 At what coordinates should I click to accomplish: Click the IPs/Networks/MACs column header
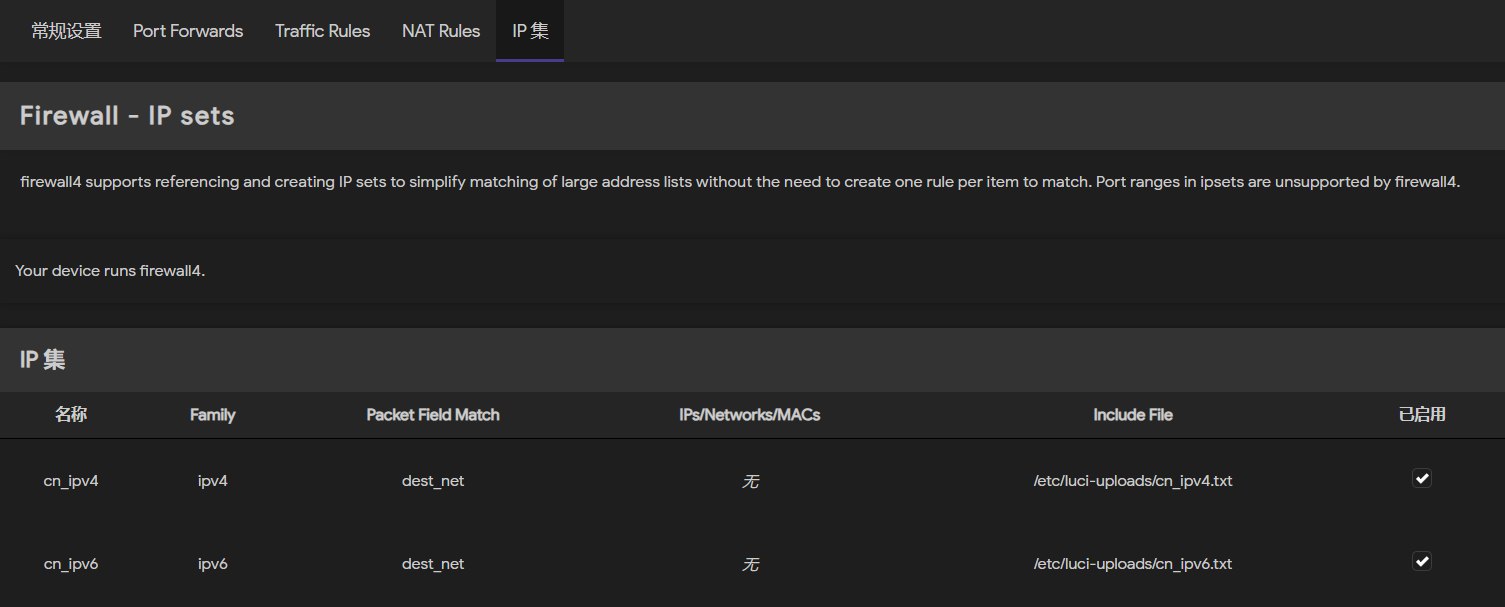tap(749, 414)
